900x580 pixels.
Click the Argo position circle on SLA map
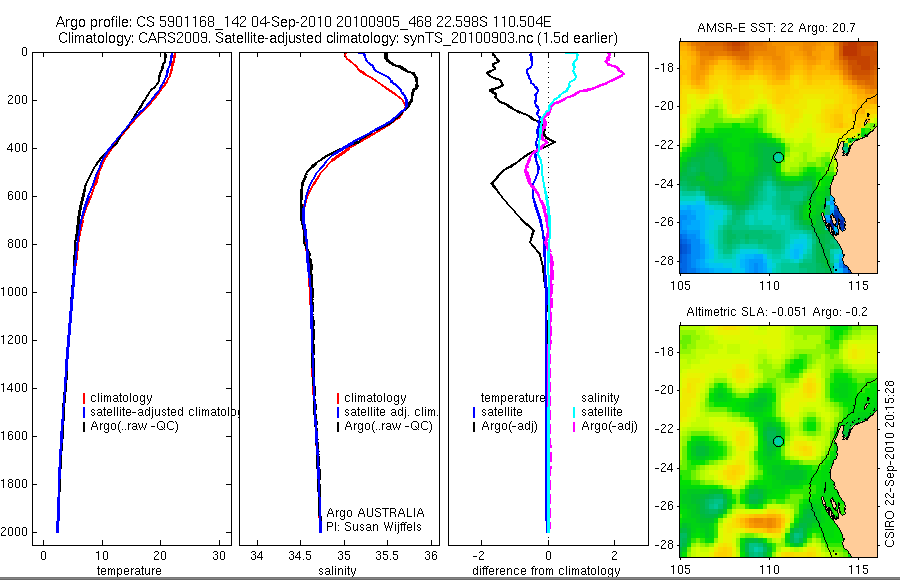(778, 441)
